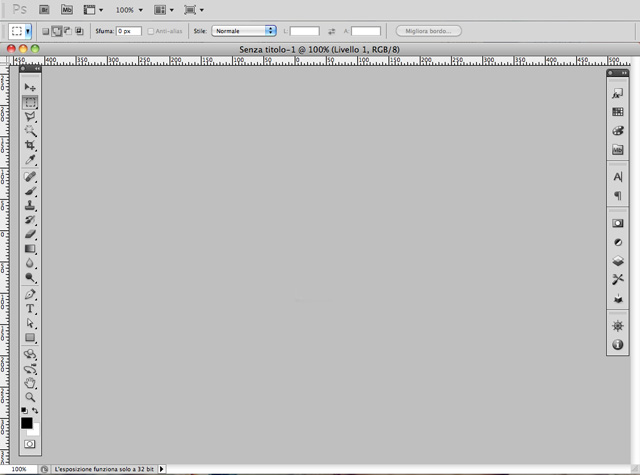This screenshot has height=475, width=640.
Task: Click the Migliora bordo button
Action: click(428, 31)
